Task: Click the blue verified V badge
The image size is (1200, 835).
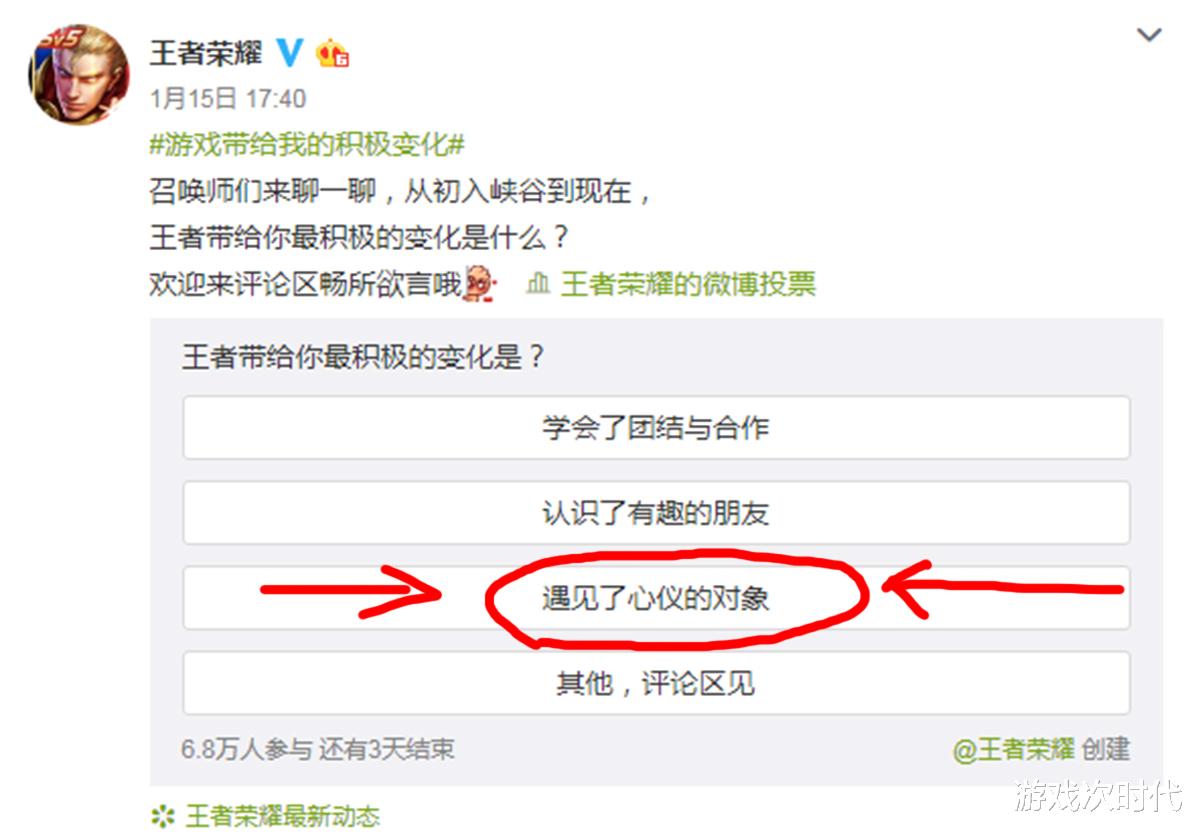Action: 290,52
